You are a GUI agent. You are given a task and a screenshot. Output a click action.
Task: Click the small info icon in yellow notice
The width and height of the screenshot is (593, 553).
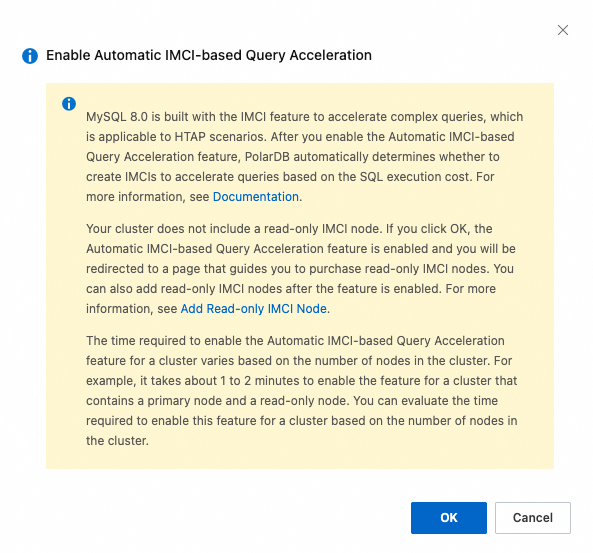pos(69,103)
